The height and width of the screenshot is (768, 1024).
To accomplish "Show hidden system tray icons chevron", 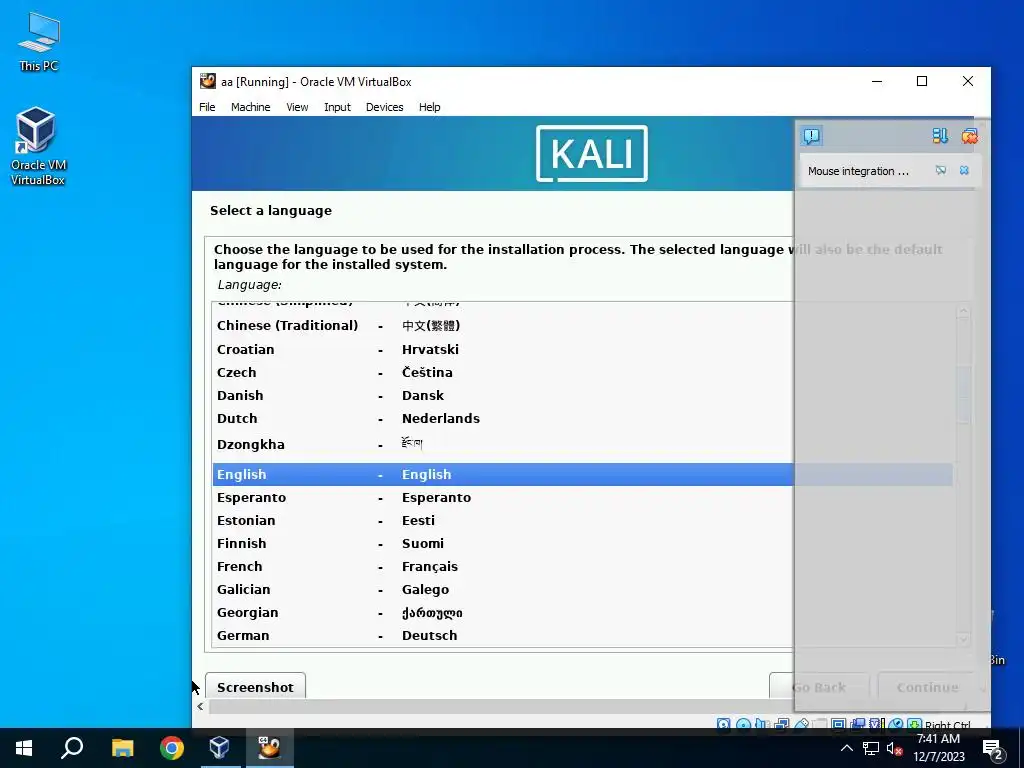I will pos(846,748).
